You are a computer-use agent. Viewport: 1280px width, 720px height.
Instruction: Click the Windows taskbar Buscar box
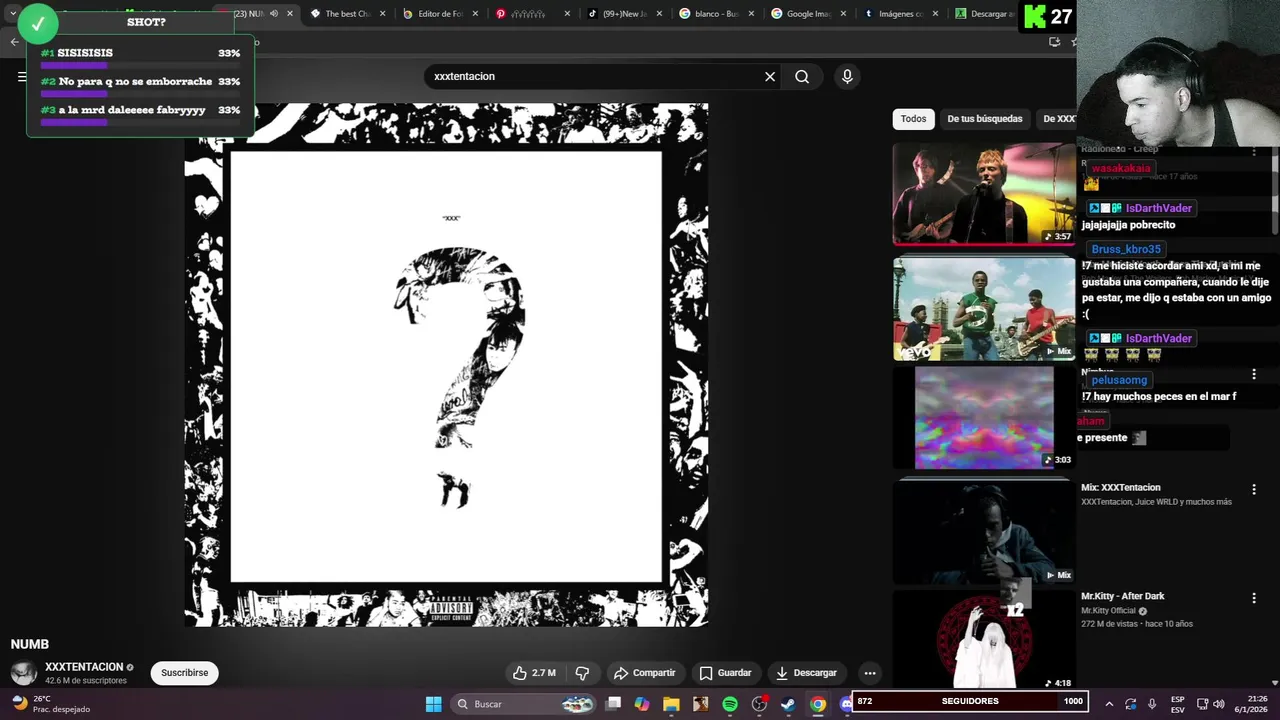click(522, 704)
